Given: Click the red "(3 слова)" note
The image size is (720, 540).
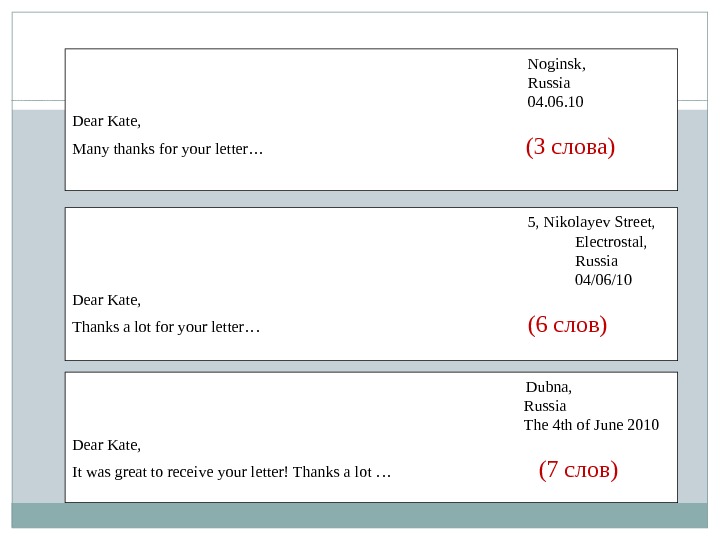Looking at the screenshot, I should (x=570, y=148).
